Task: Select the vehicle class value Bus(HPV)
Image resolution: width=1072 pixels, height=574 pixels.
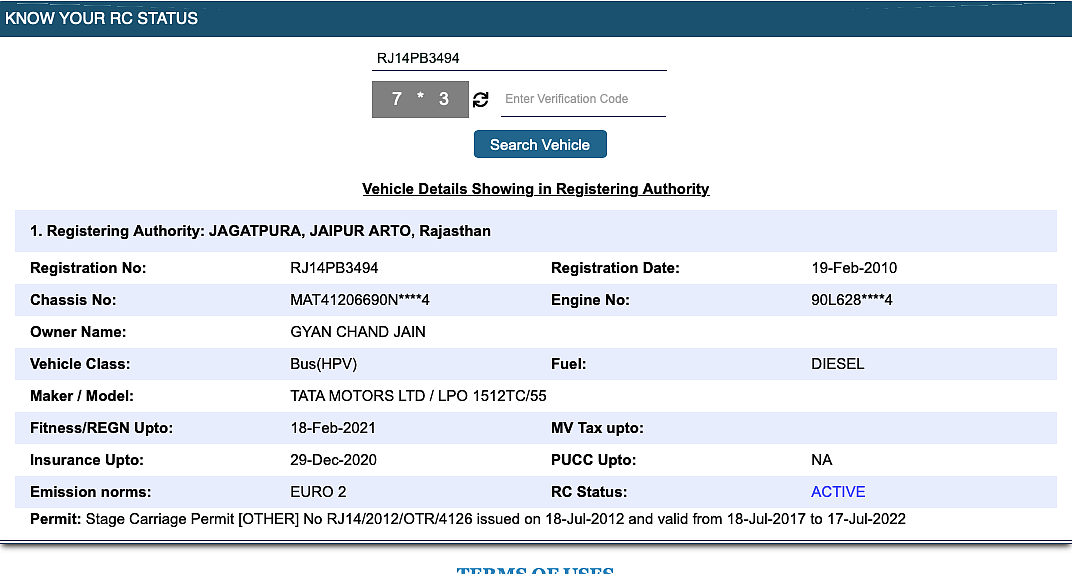Action: click(x=323, y=364)
